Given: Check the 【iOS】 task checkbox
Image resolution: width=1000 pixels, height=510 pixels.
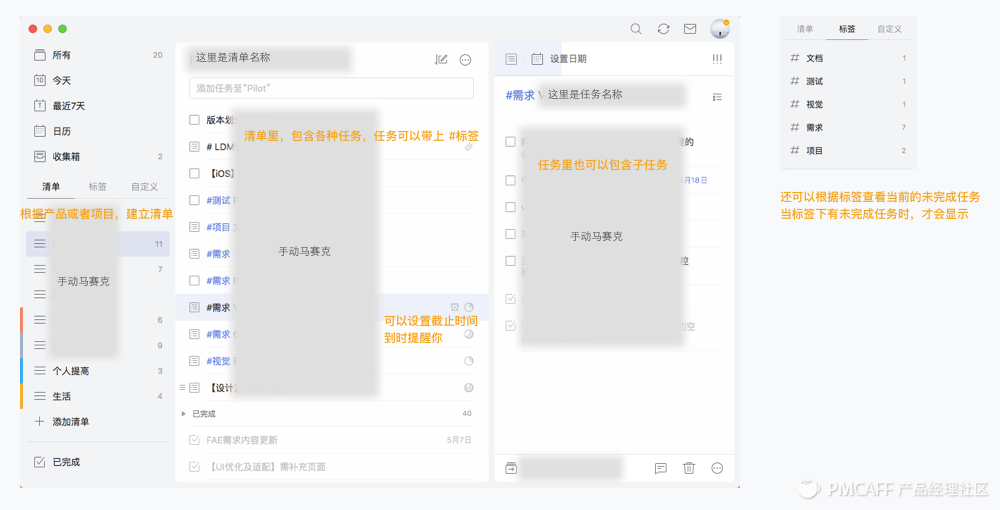Looking at the screenshot, I should click(195, 173).
